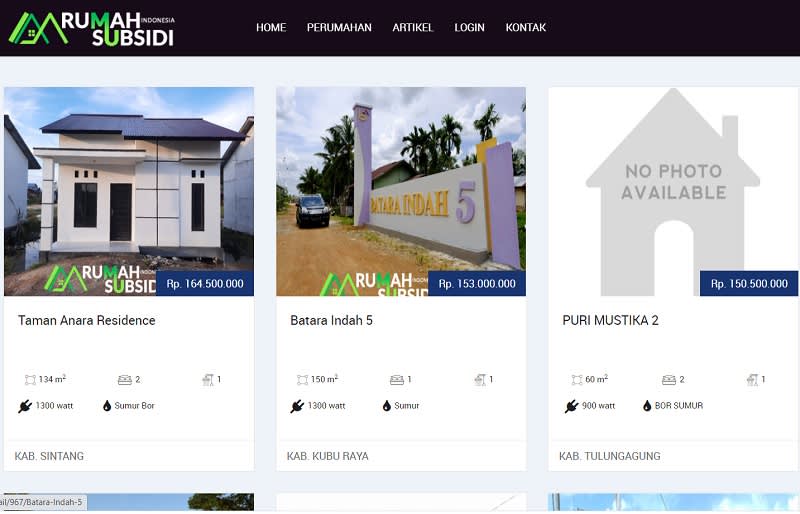Open the PURI MUSTIKA 2 listing title
Image resolution: width=800 pixels, height=514 pixels.
pyautogui.click(x=610, y=321)
